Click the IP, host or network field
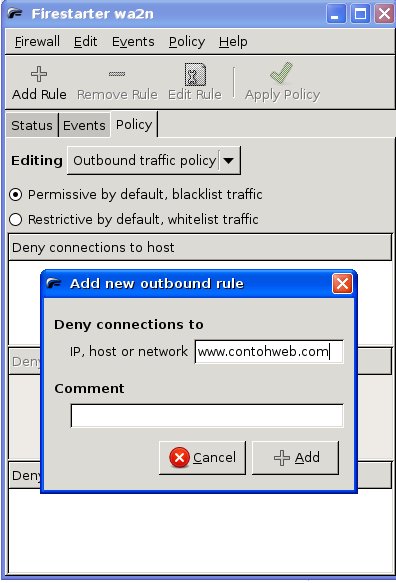Image resolution: width=396 pixels, height=583 pixels. [x=269, y=352]
